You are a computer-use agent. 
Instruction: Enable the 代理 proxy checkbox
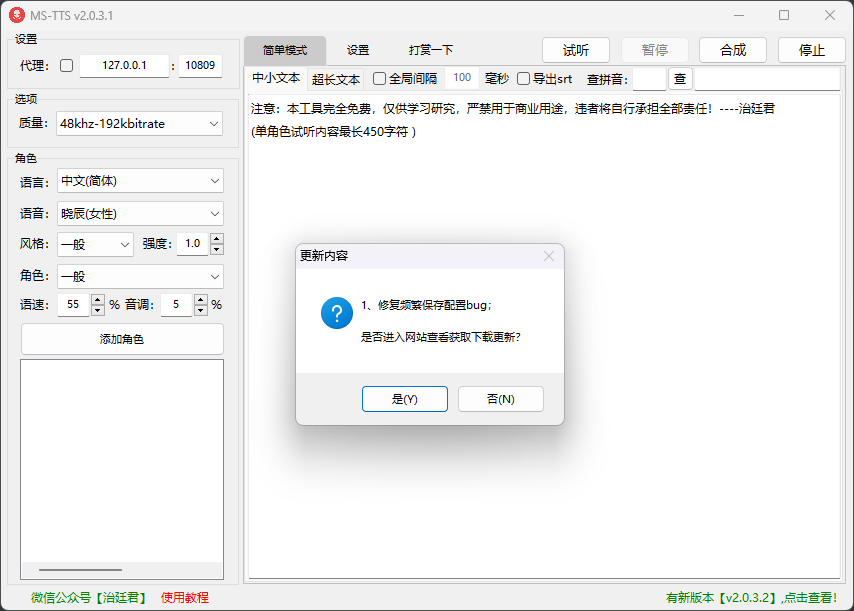(x=67, y=66)
